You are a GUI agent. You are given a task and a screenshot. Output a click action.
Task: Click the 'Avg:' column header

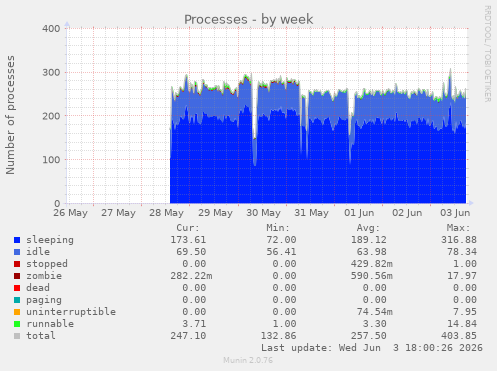pos(368,228)
